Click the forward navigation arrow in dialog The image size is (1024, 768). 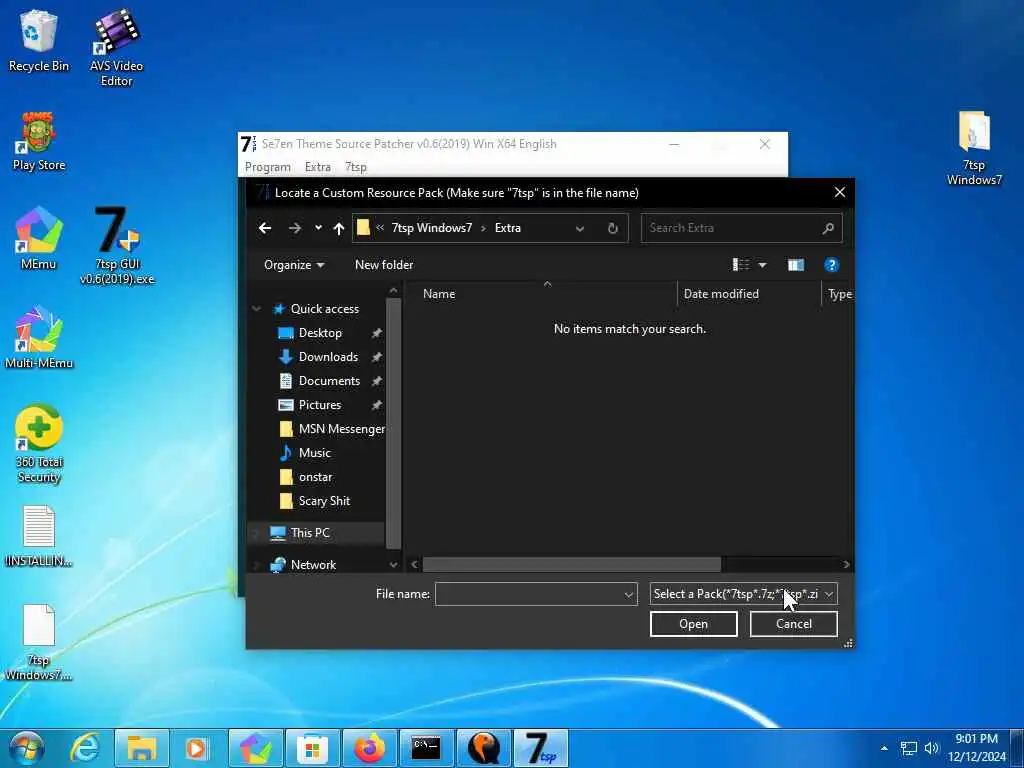pos(295,228)
